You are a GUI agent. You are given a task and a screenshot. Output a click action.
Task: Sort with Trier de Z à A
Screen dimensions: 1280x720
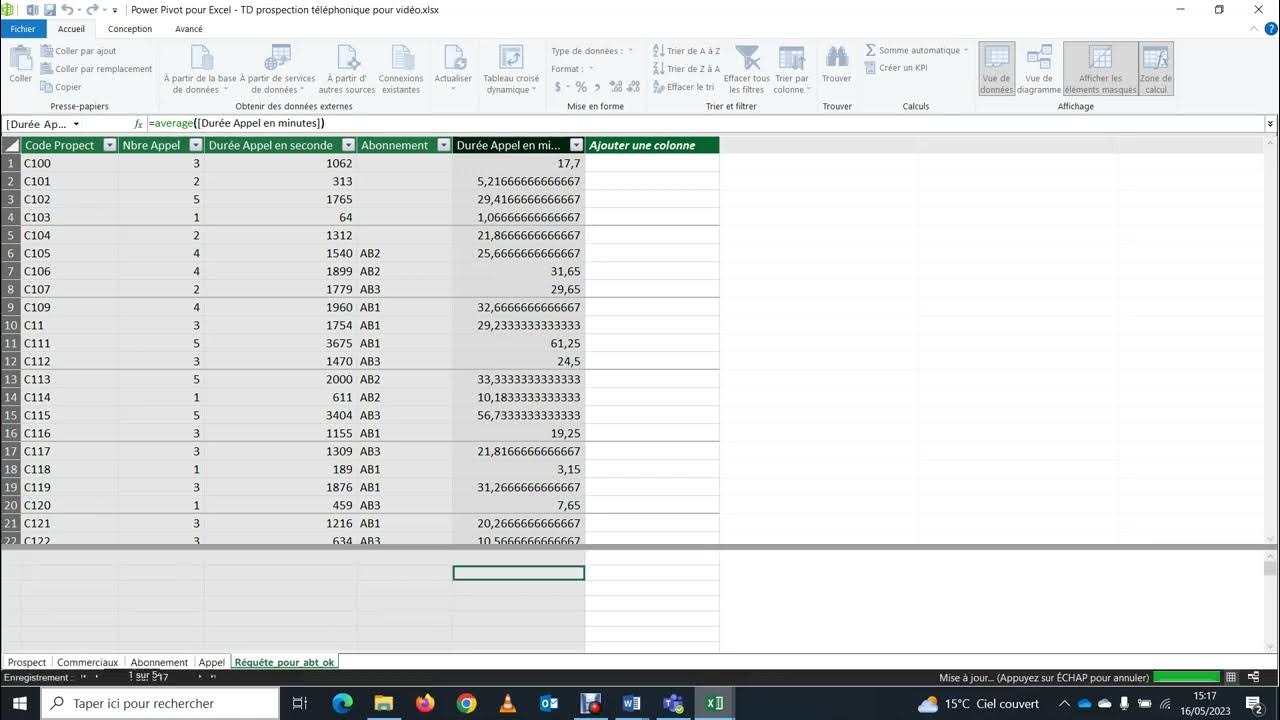pyautogui.click(x=686, y=69)
